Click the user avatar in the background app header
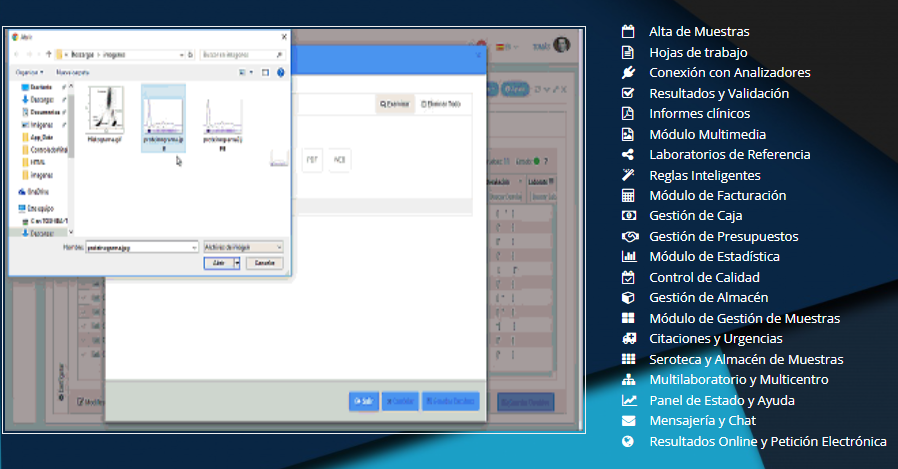Viewport: 898px width, 469px height. click(x=561, y=45)
